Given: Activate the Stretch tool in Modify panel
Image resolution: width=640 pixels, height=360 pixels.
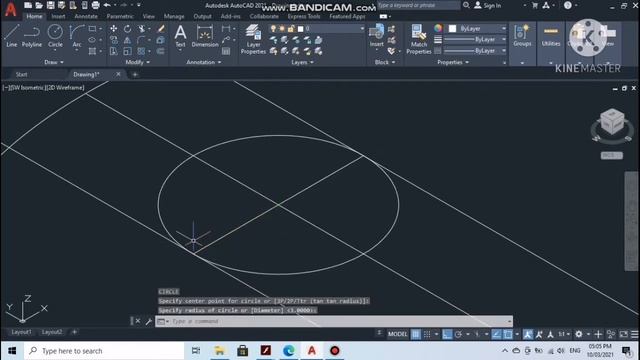Looking at the screenshot, I should coord(113,51).
